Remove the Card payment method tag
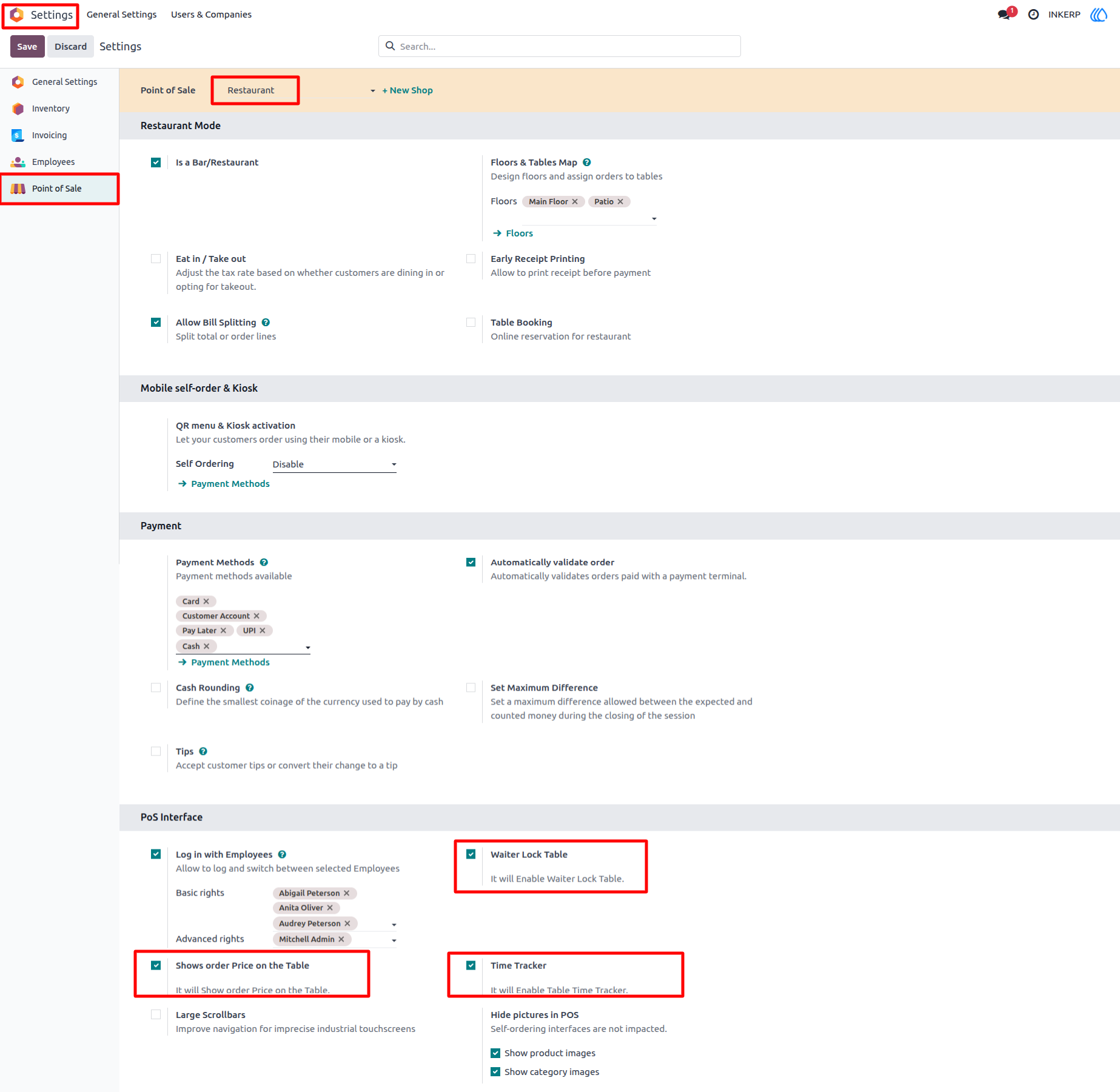 [x=206, y=601]
